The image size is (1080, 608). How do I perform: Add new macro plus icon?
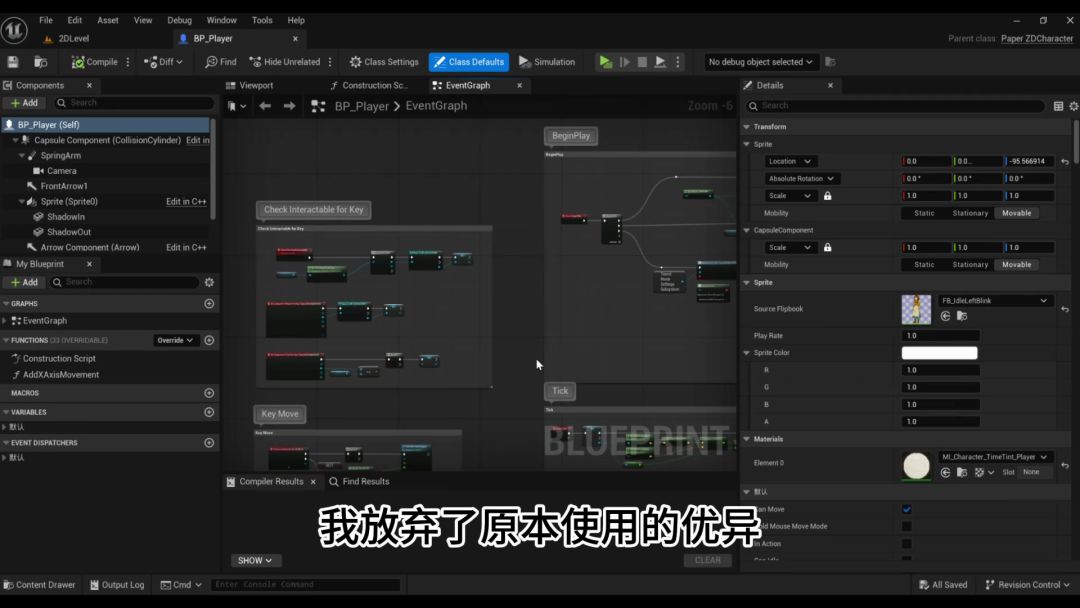[x=209, y=393]
